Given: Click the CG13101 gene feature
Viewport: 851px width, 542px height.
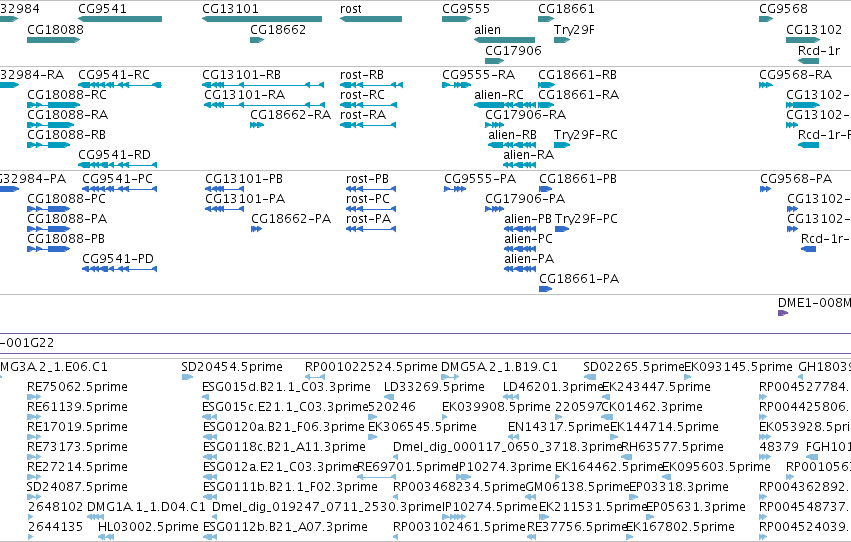Looking at the screenshot, I should pos(262,19).
